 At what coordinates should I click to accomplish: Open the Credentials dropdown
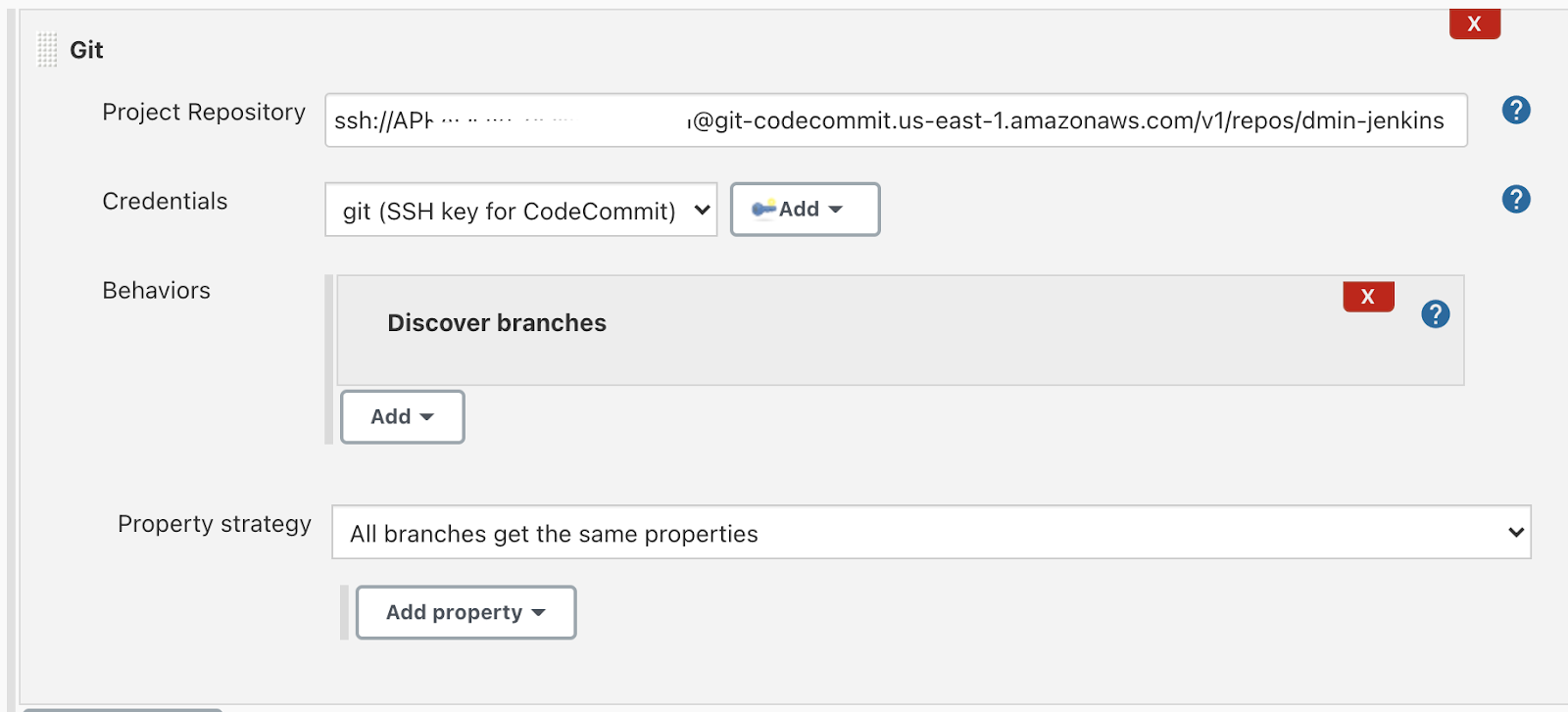pyautogui.click(x=520, y=211)
